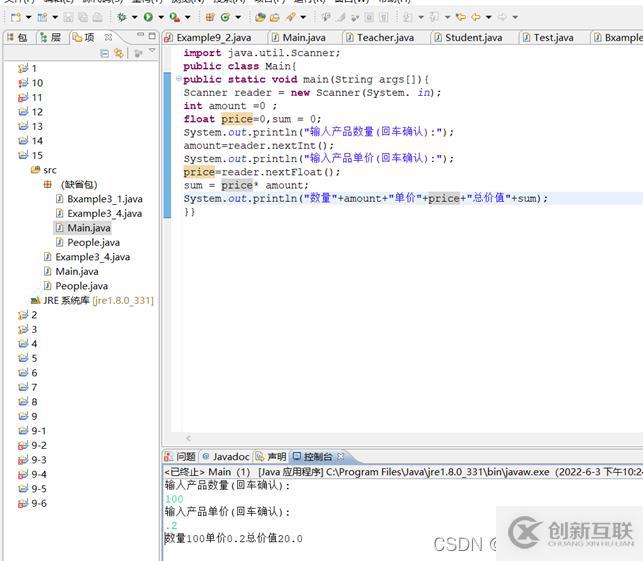Open the external tools dropdown arrow
The image size is (643, 561).
187,17
